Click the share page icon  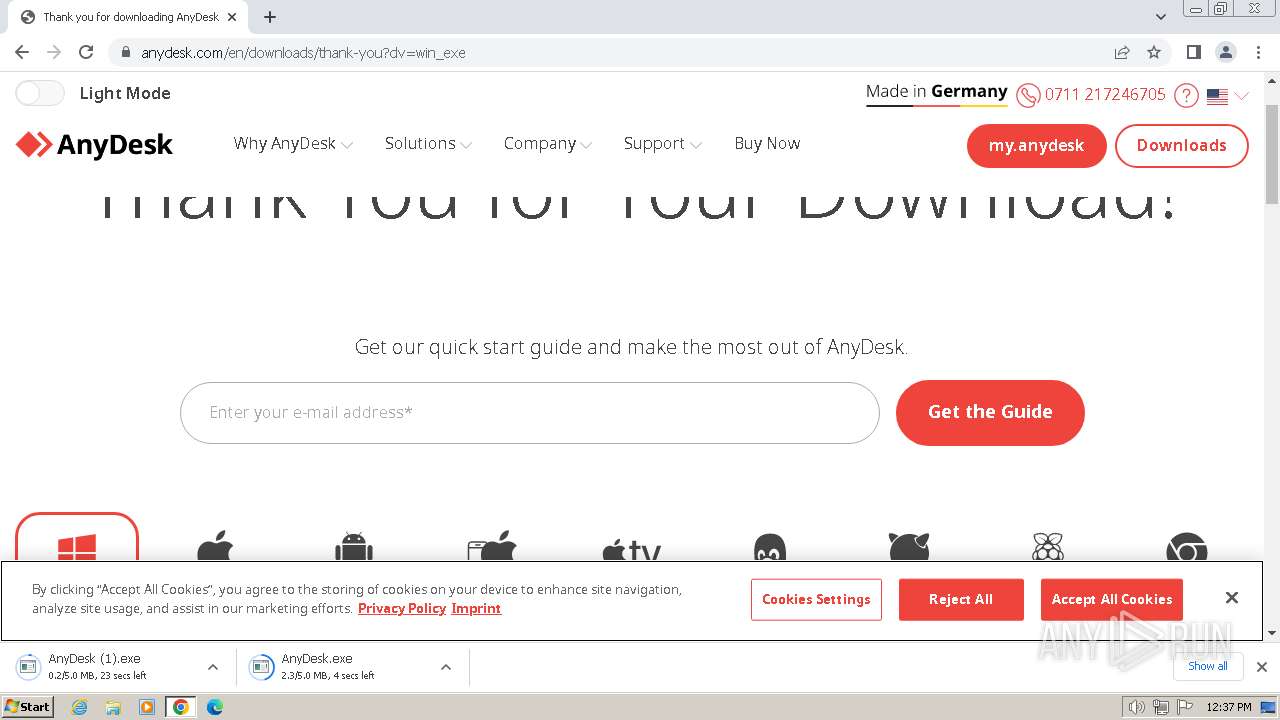[1122, 52]
